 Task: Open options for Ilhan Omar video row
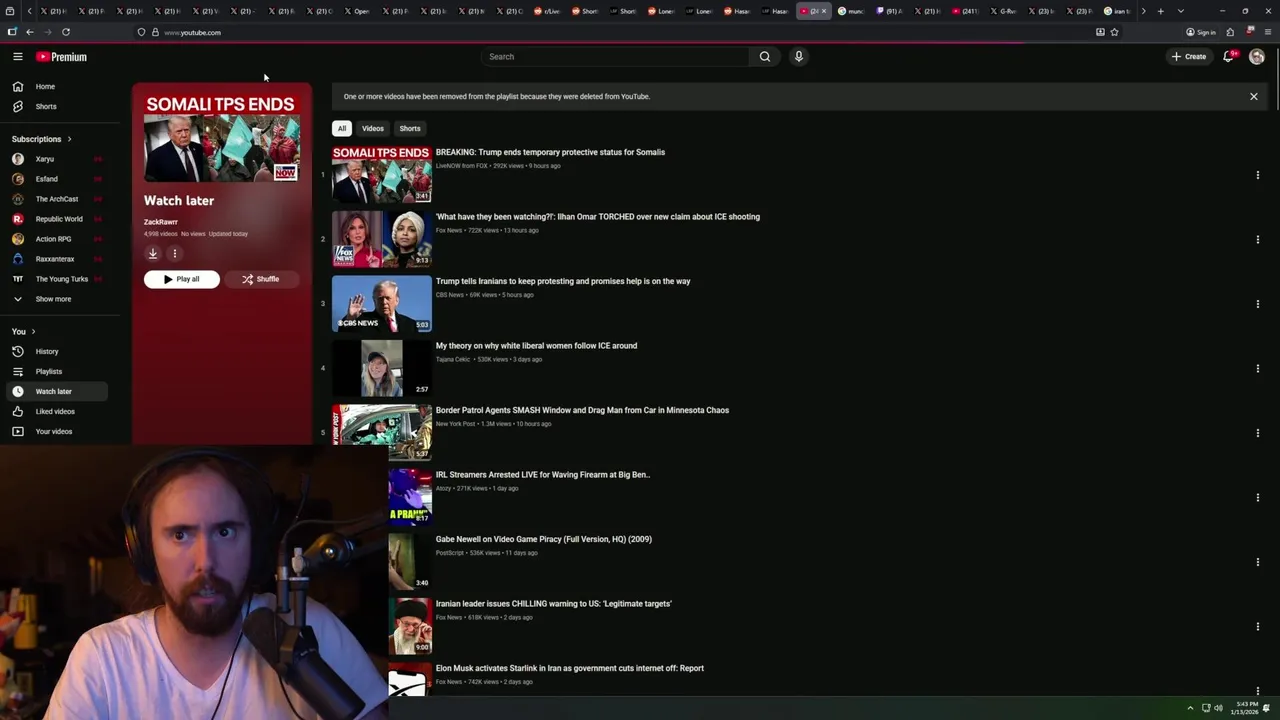pyautogui.click(x=1257, y=240)
